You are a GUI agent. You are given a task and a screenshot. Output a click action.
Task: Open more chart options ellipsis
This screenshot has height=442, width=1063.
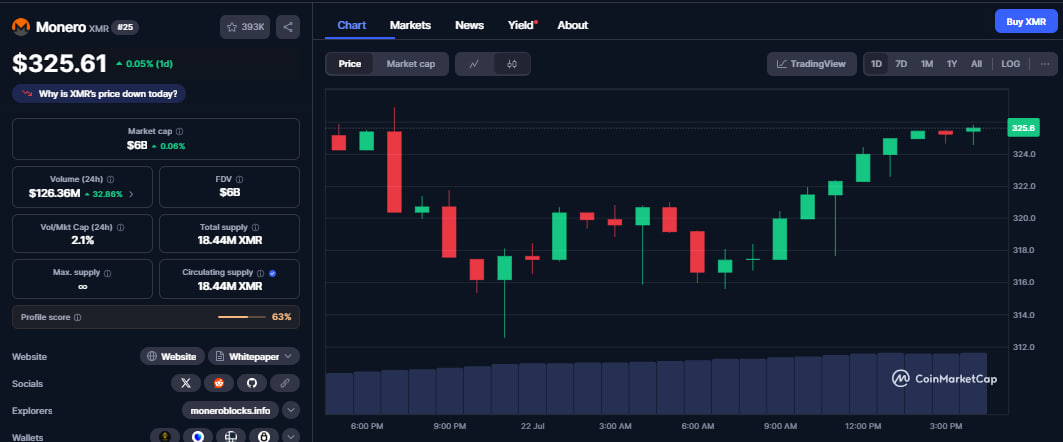coord(1045,64)
